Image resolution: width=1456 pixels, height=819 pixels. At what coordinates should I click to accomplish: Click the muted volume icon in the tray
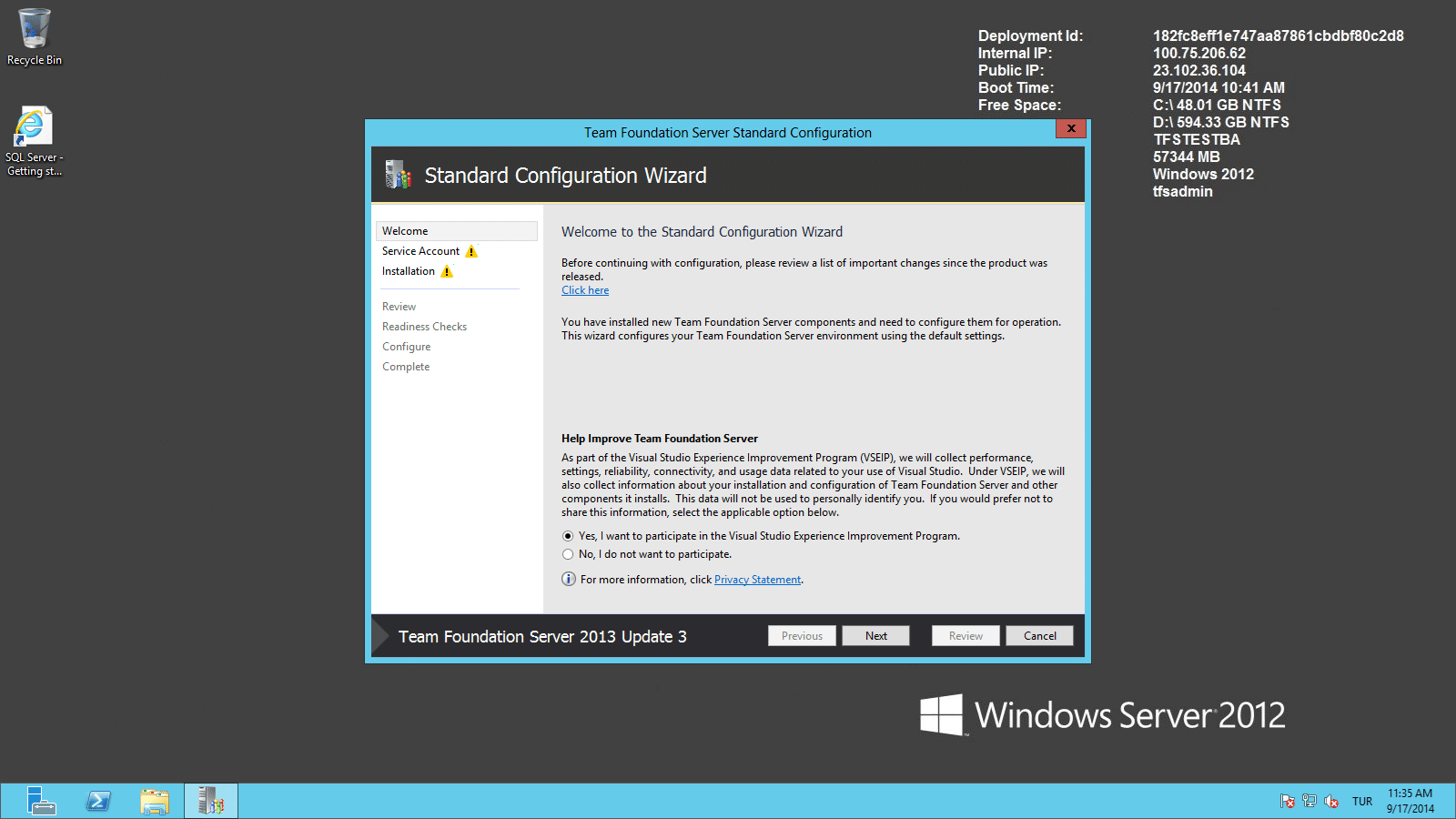point(1331,801)
